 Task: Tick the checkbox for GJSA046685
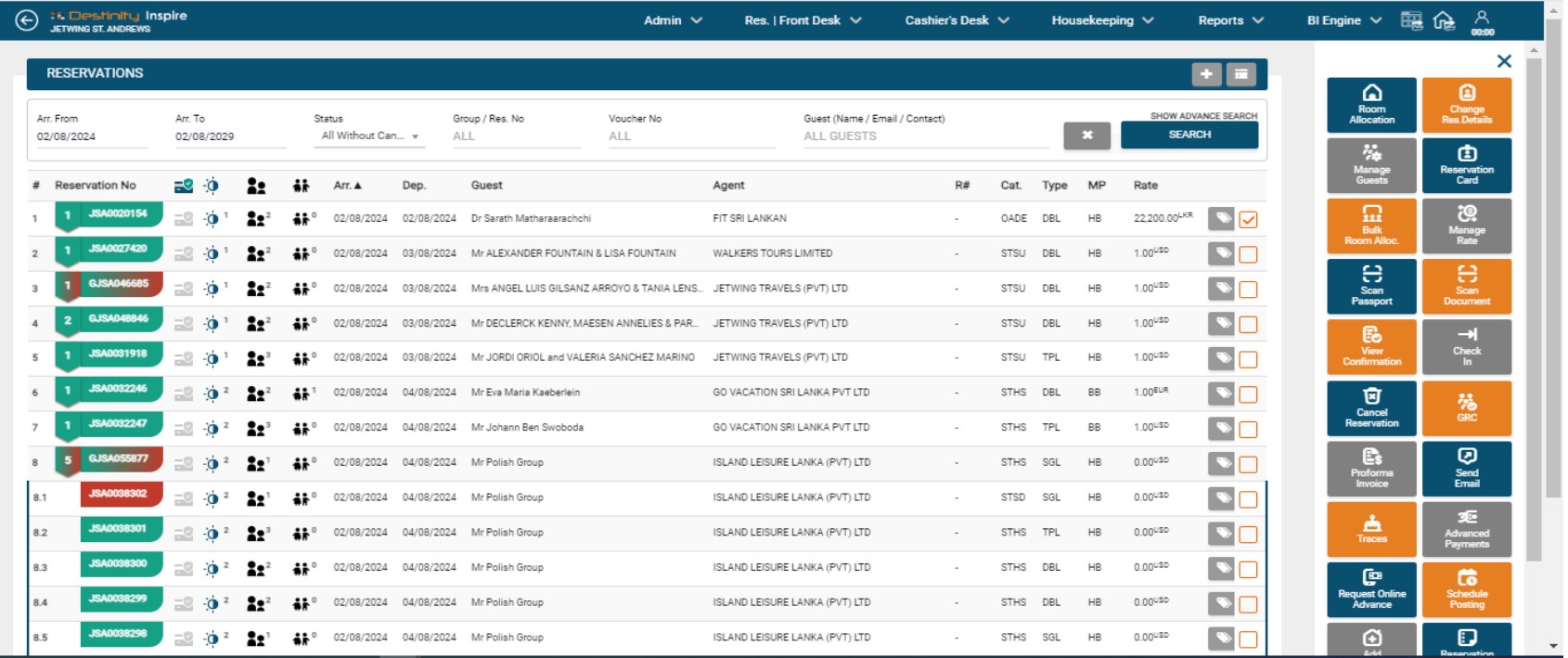tap(1248, 290)
